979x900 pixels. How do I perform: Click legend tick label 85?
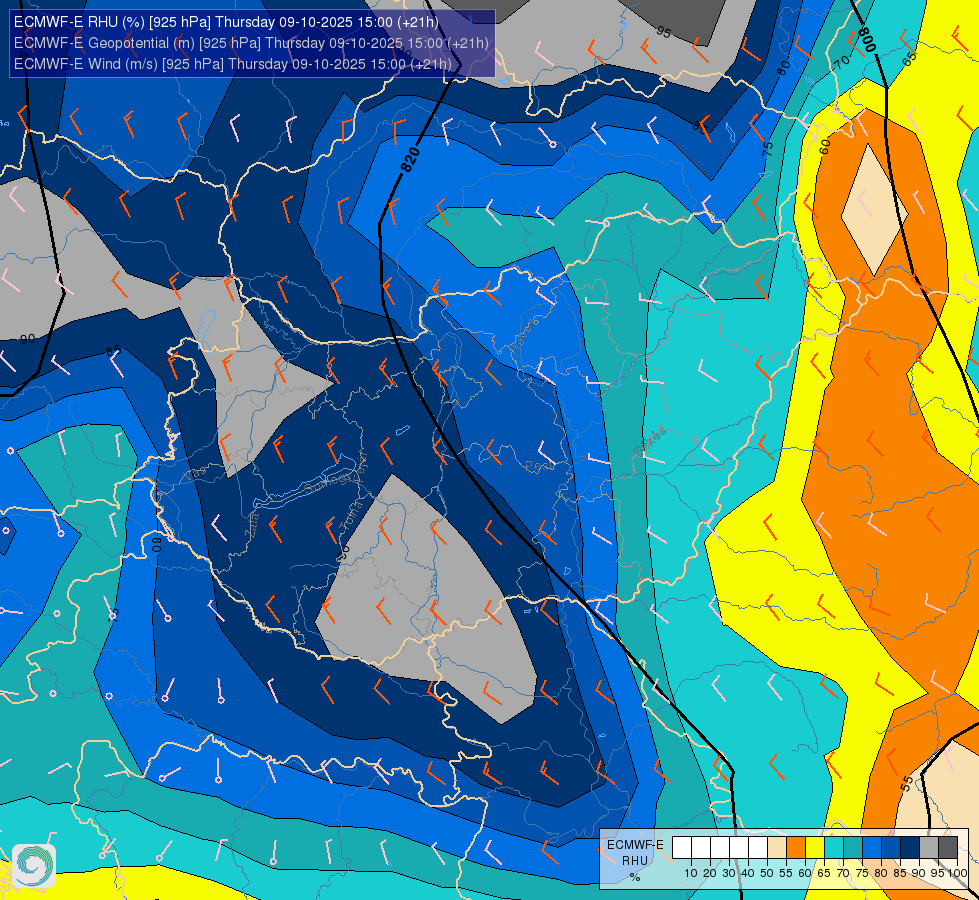pos(900,873)
